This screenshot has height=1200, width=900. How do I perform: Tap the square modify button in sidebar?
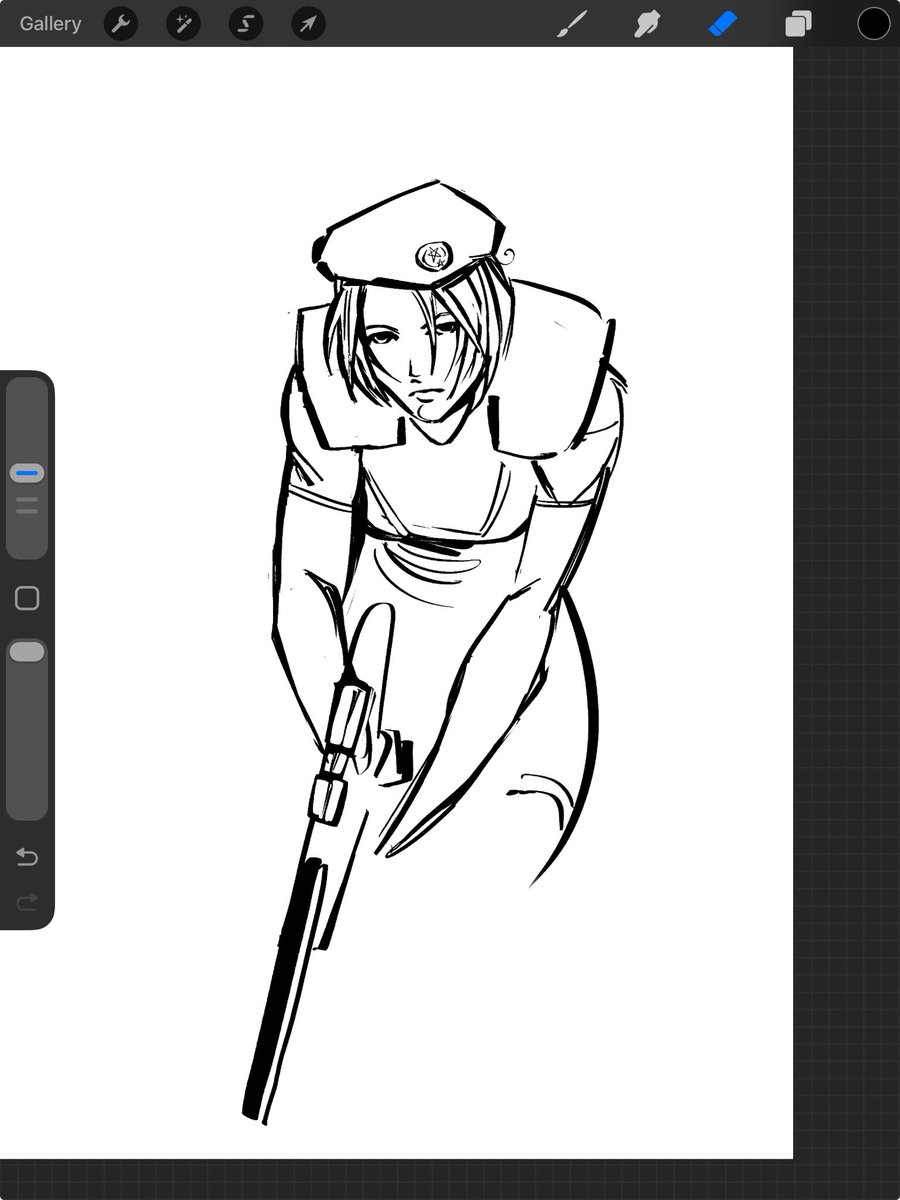[x=27, y=598]
